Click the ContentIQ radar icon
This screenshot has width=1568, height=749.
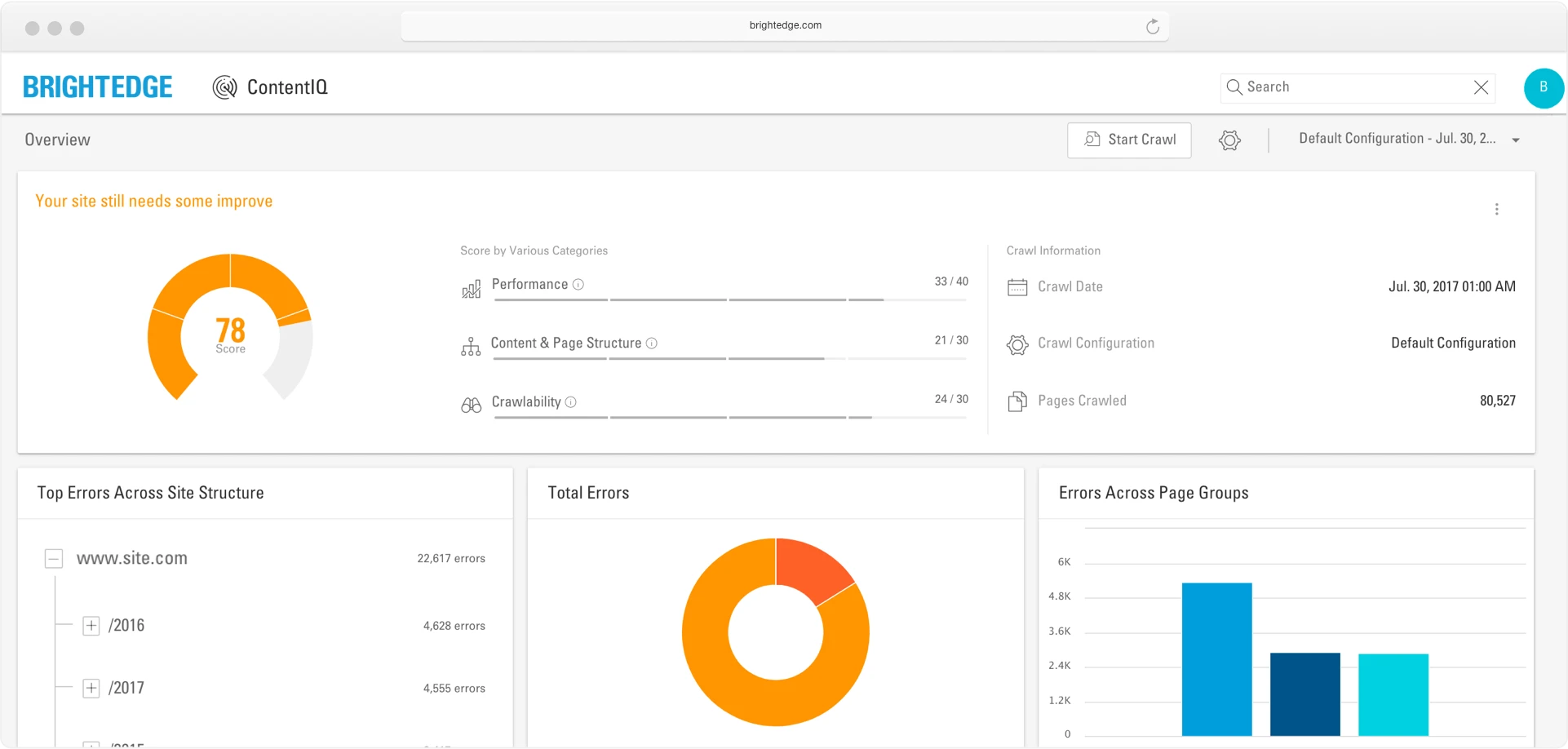coord(224,87)
